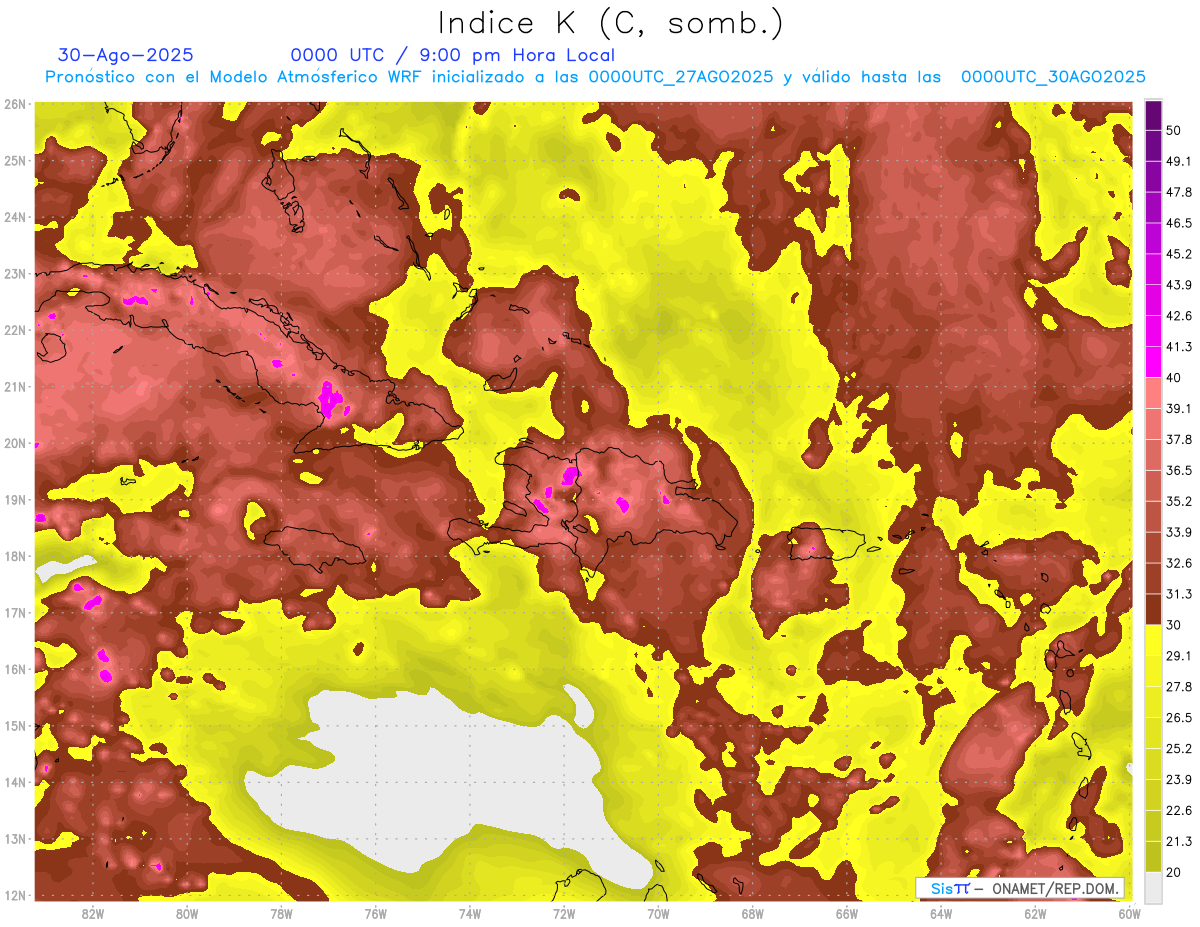Click the '43.9' legend value
Viewport: 1200px width, 927px height.
(x=1178, y=284)
